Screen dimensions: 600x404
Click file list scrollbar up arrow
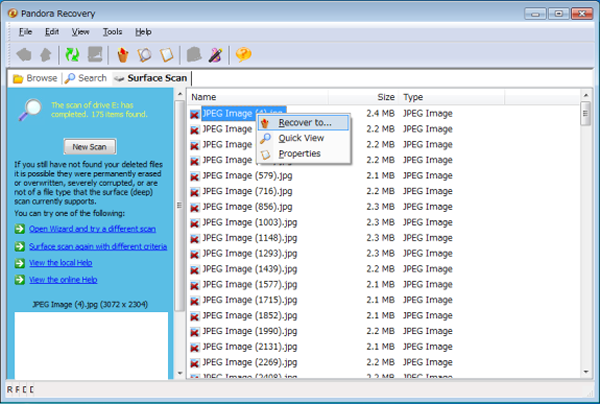(x=585, y=94)
